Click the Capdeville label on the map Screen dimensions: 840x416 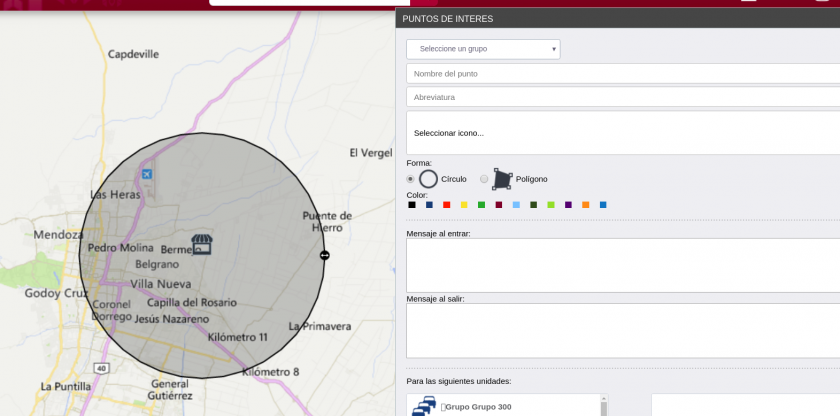click(133, 54)
